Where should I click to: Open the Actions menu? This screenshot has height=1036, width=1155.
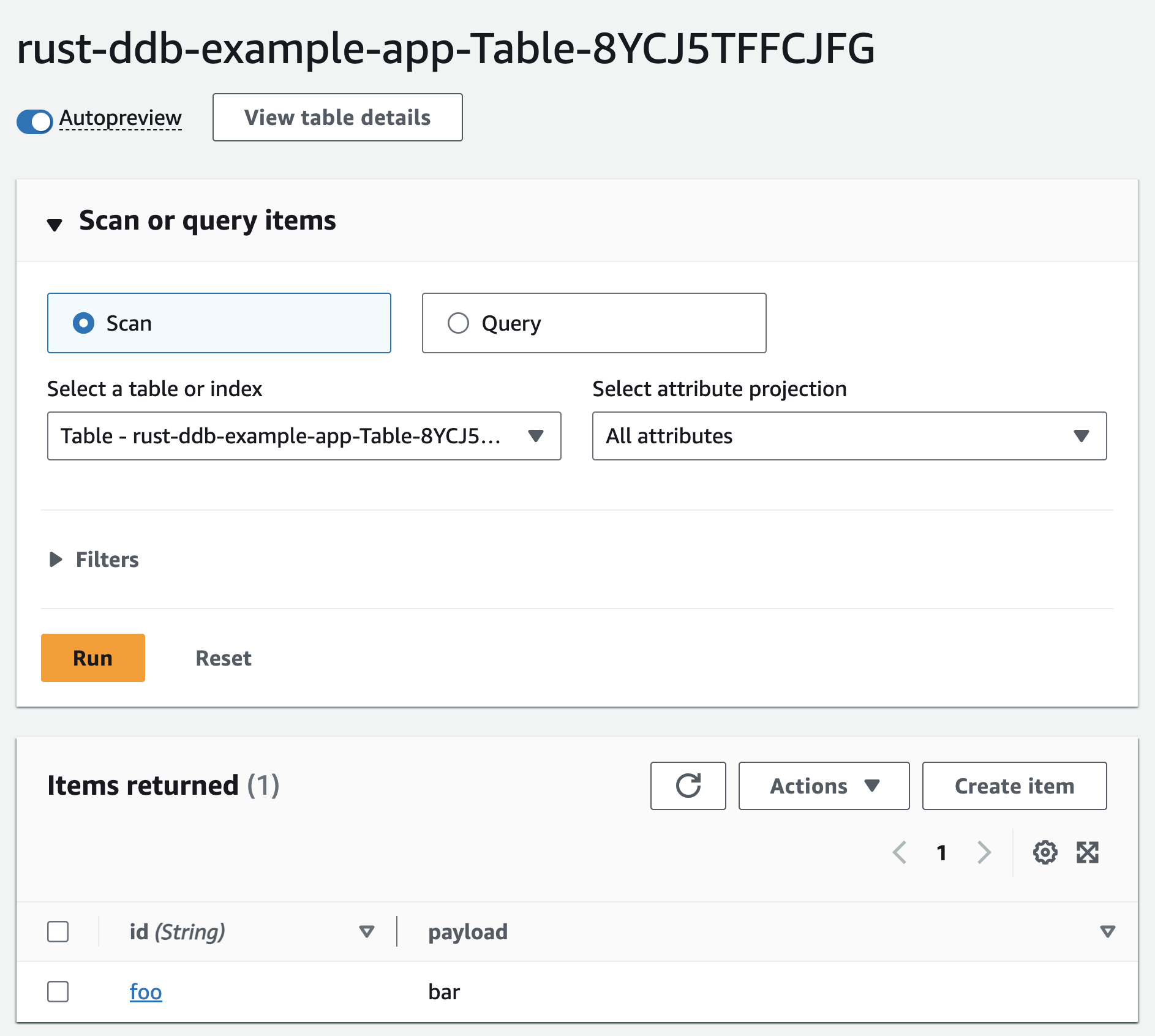(x=823, y=786)
